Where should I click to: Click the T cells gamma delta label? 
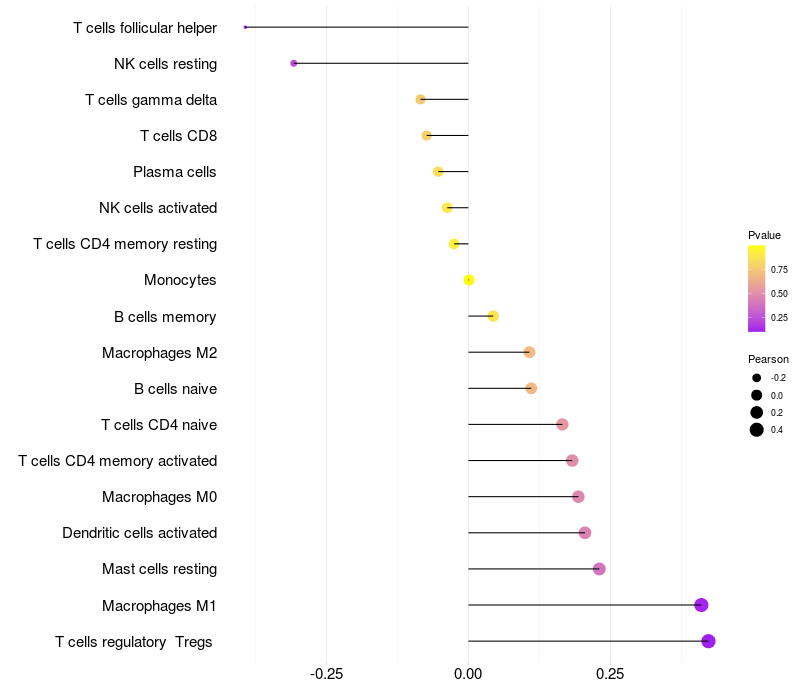pos(151,100)
